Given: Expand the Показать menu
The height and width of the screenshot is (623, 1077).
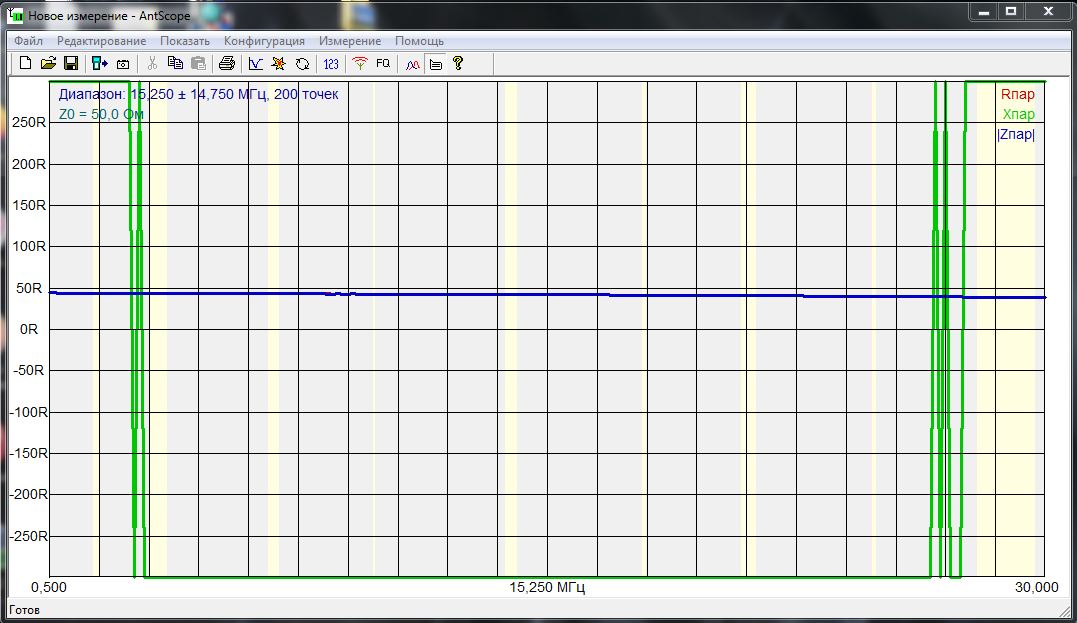Looking at the screenshot, I should click(185, 41).
